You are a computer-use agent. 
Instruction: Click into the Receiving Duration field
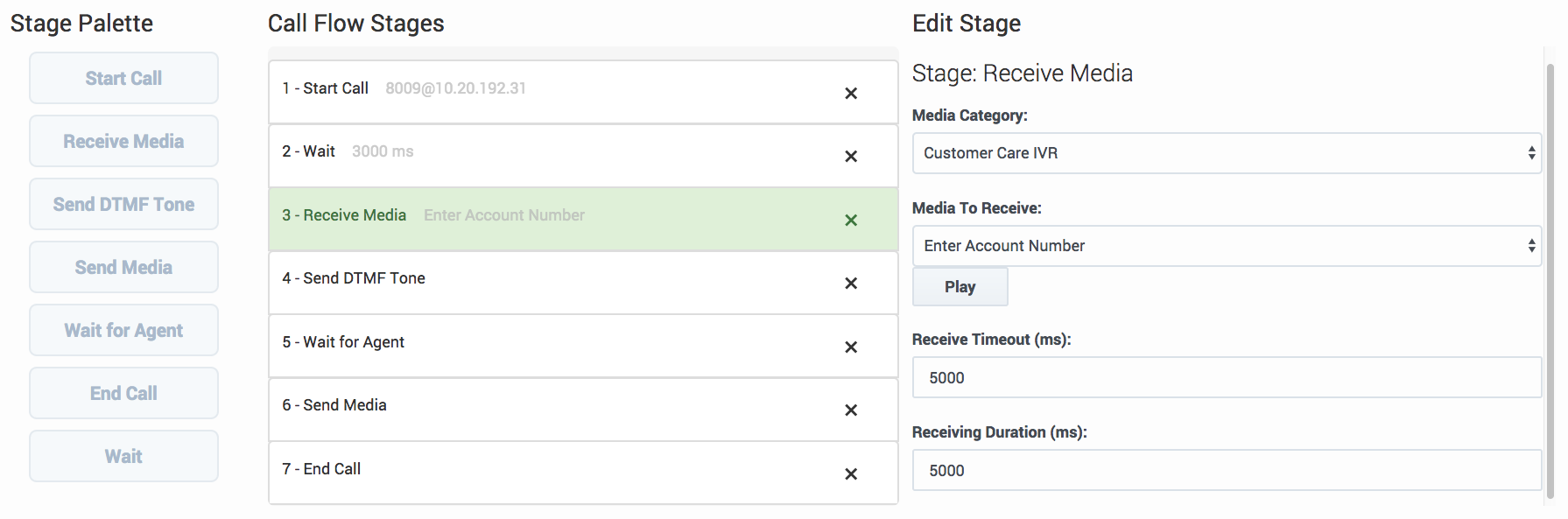click(x=1226, y=471)
